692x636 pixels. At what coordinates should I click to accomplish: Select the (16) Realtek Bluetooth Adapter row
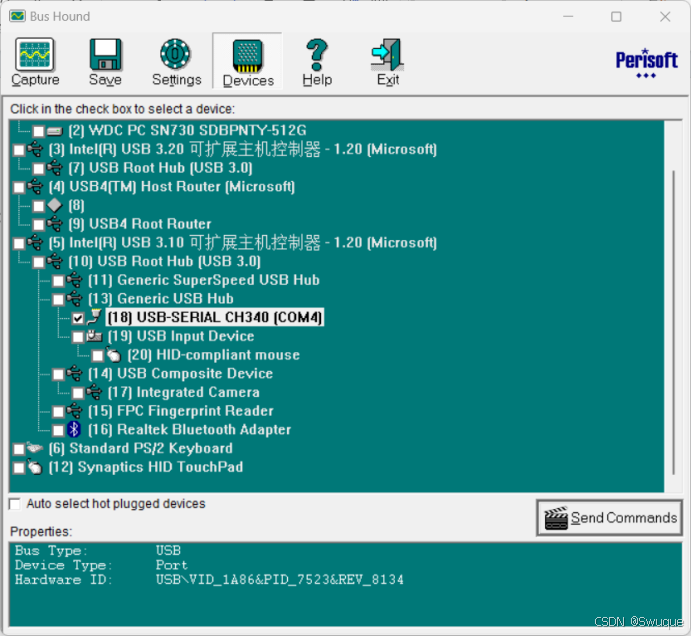(x=189, y=429)
